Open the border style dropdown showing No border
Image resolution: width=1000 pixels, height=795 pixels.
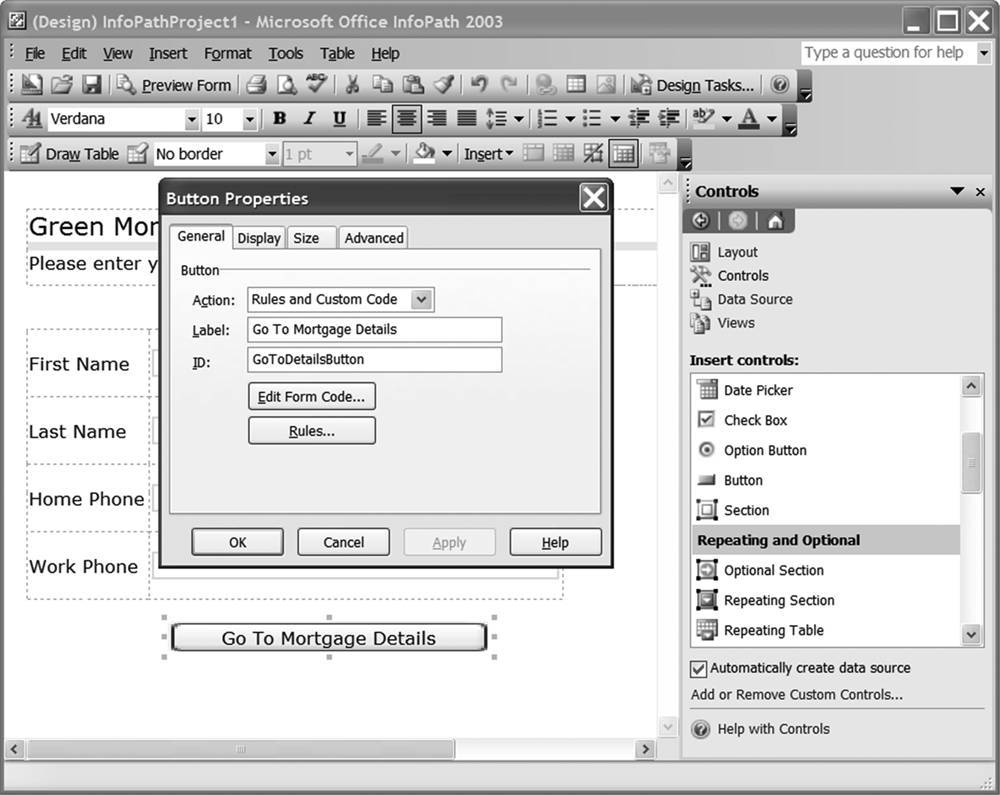tap(272, 154)
